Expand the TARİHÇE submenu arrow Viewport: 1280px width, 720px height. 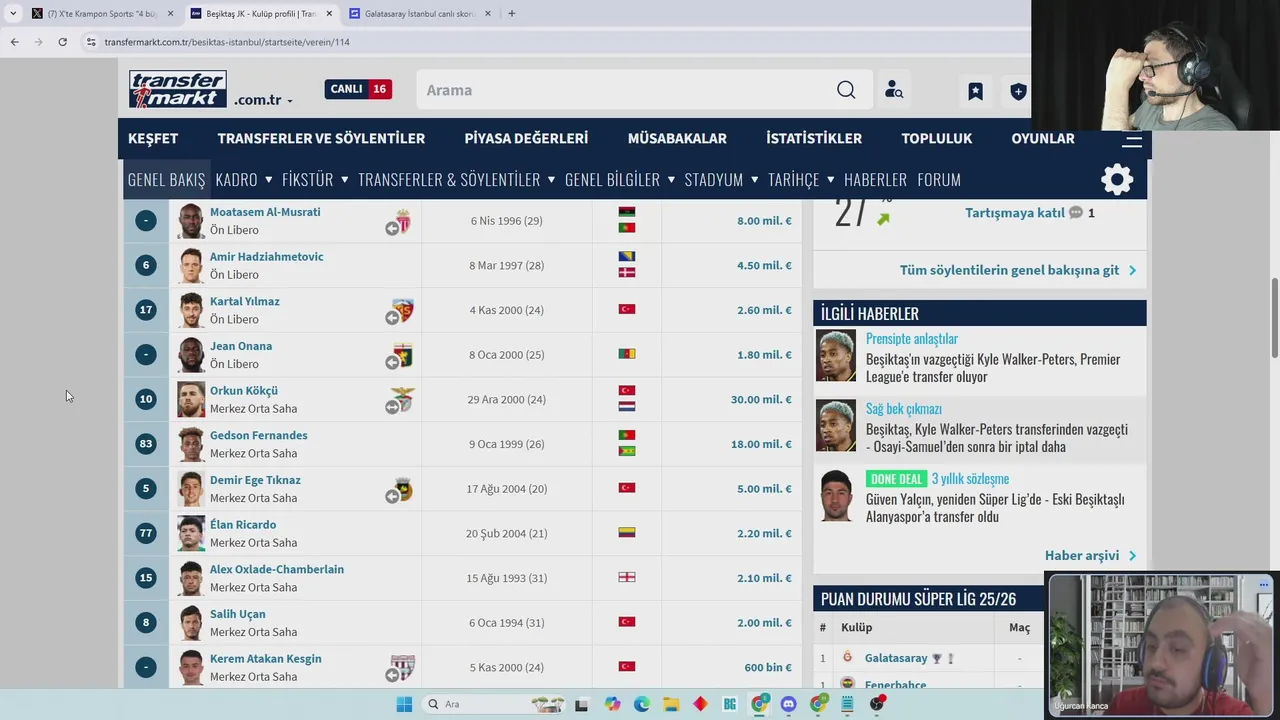[830, 180]
